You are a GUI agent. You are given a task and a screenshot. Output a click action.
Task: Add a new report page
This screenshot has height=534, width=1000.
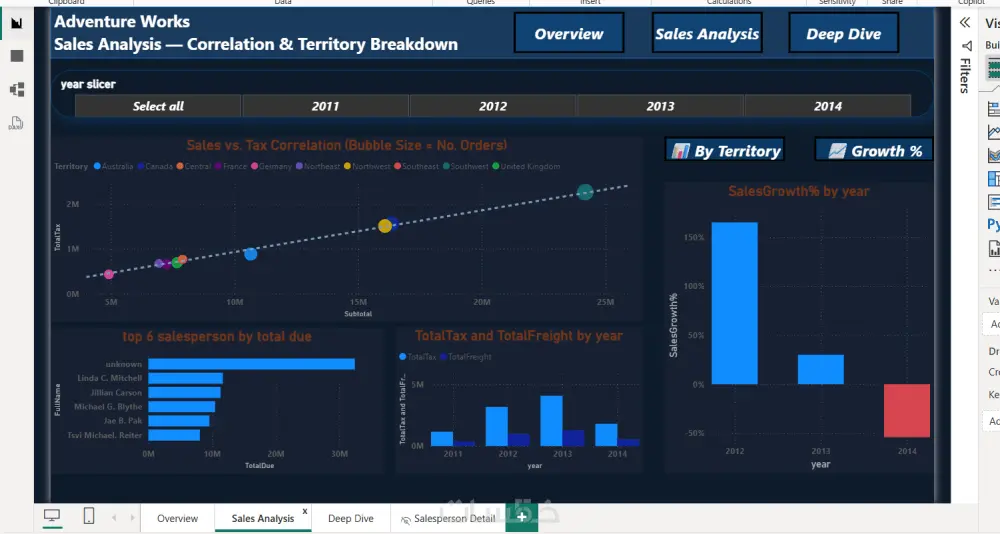coord(522,517)
